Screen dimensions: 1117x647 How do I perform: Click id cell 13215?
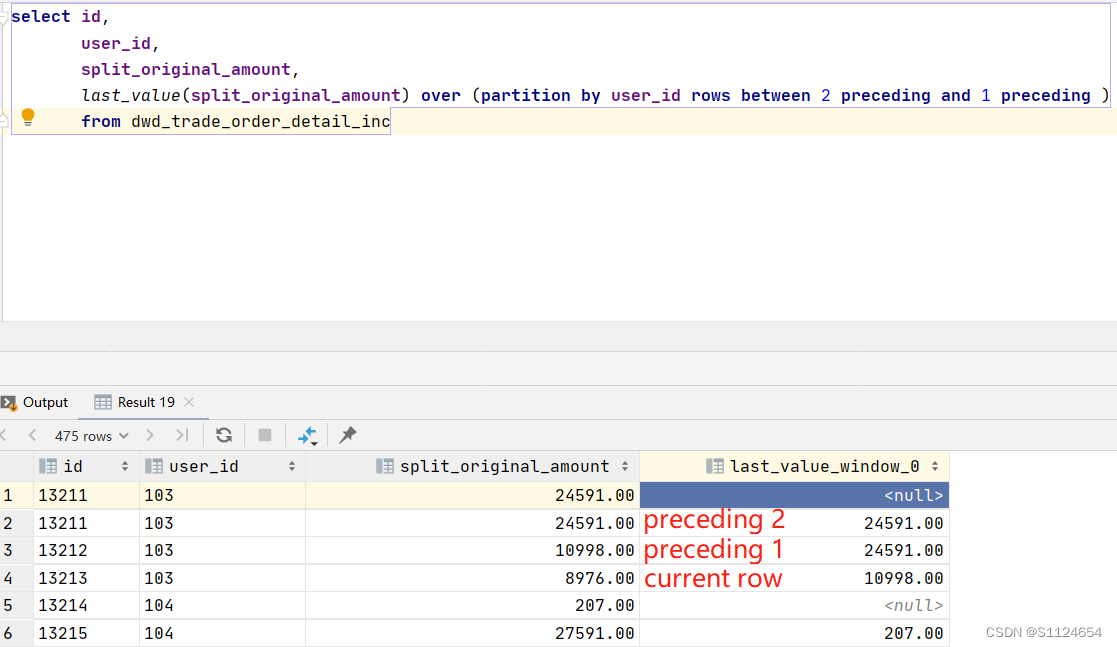click(x=86, y=633)
